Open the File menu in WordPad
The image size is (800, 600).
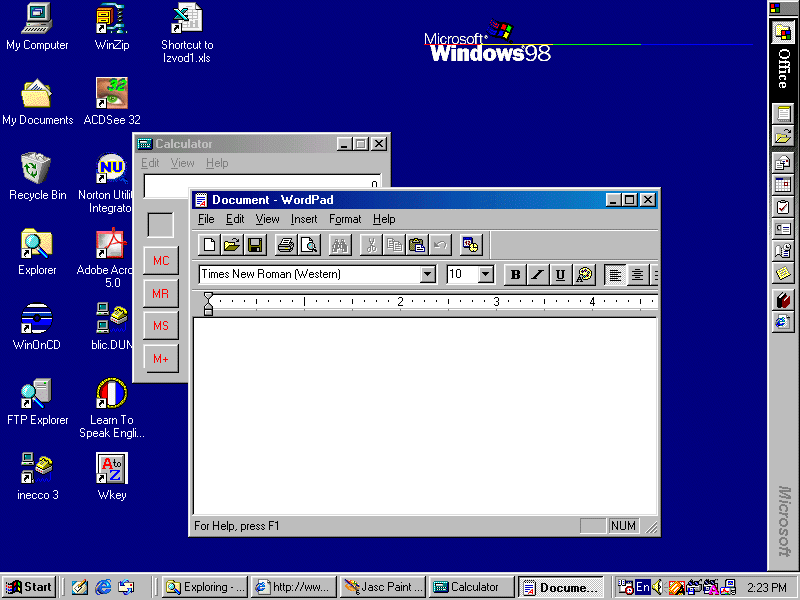click(x=206, y=219)
